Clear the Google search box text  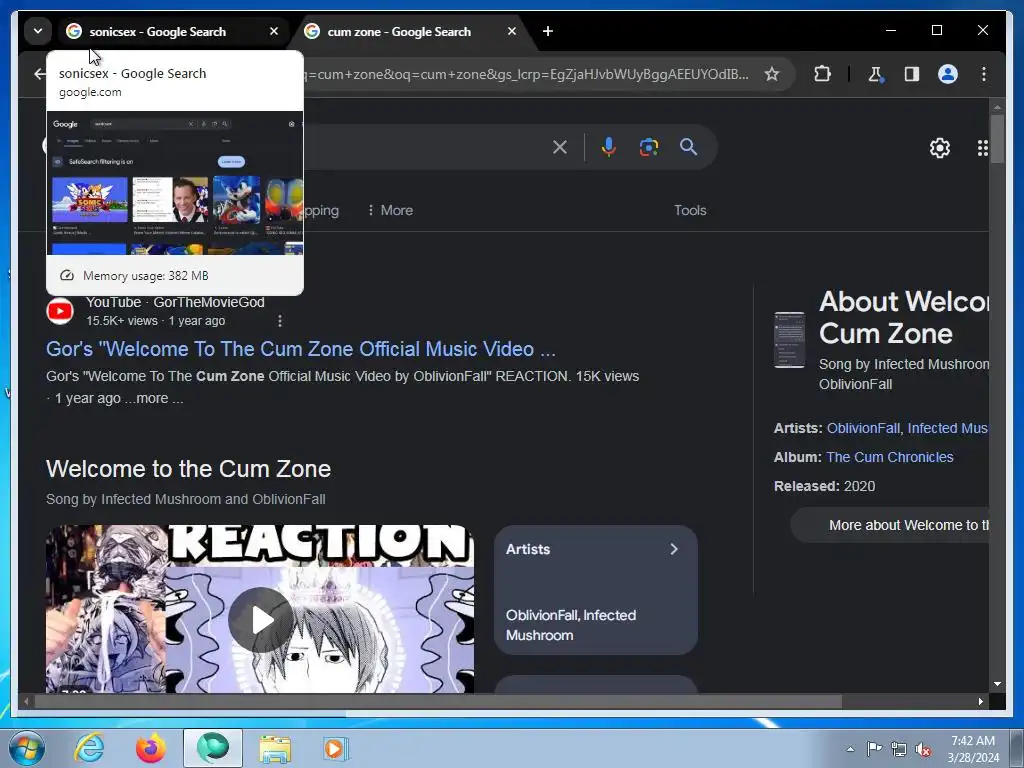(x=560, y=147)
